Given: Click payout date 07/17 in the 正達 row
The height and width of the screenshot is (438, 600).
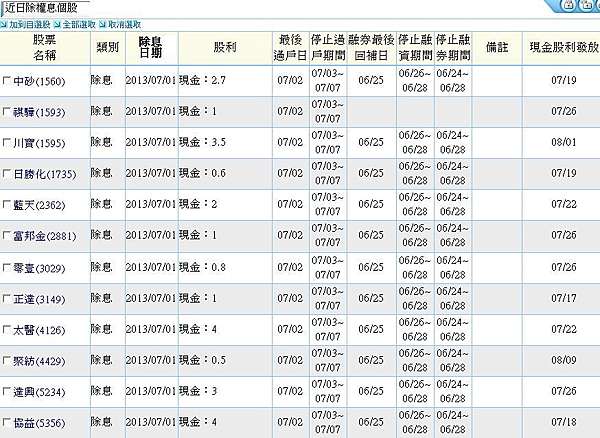Looking at the screenshot, I should click(x=564, y=298).
